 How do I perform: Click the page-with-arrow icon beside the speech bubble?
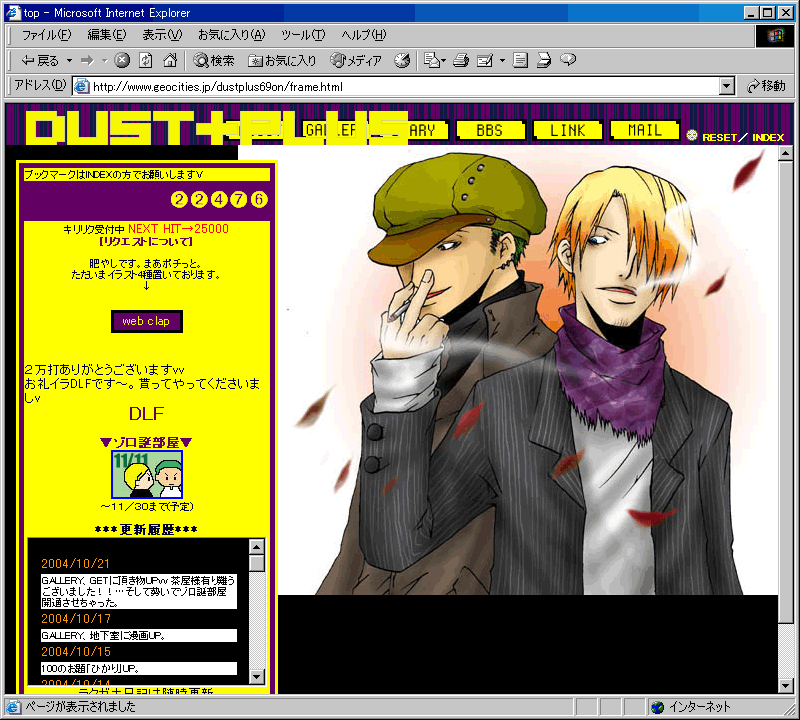pyautogui.click(x=544, y=60)
